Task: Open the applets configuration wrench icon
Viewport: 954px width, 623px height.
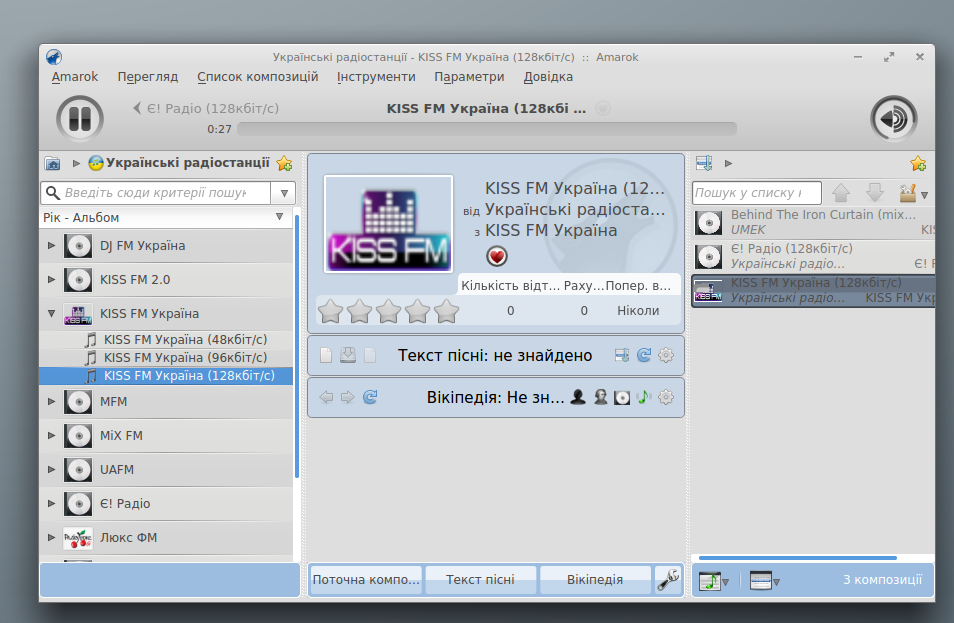Action: click(668, 580)
